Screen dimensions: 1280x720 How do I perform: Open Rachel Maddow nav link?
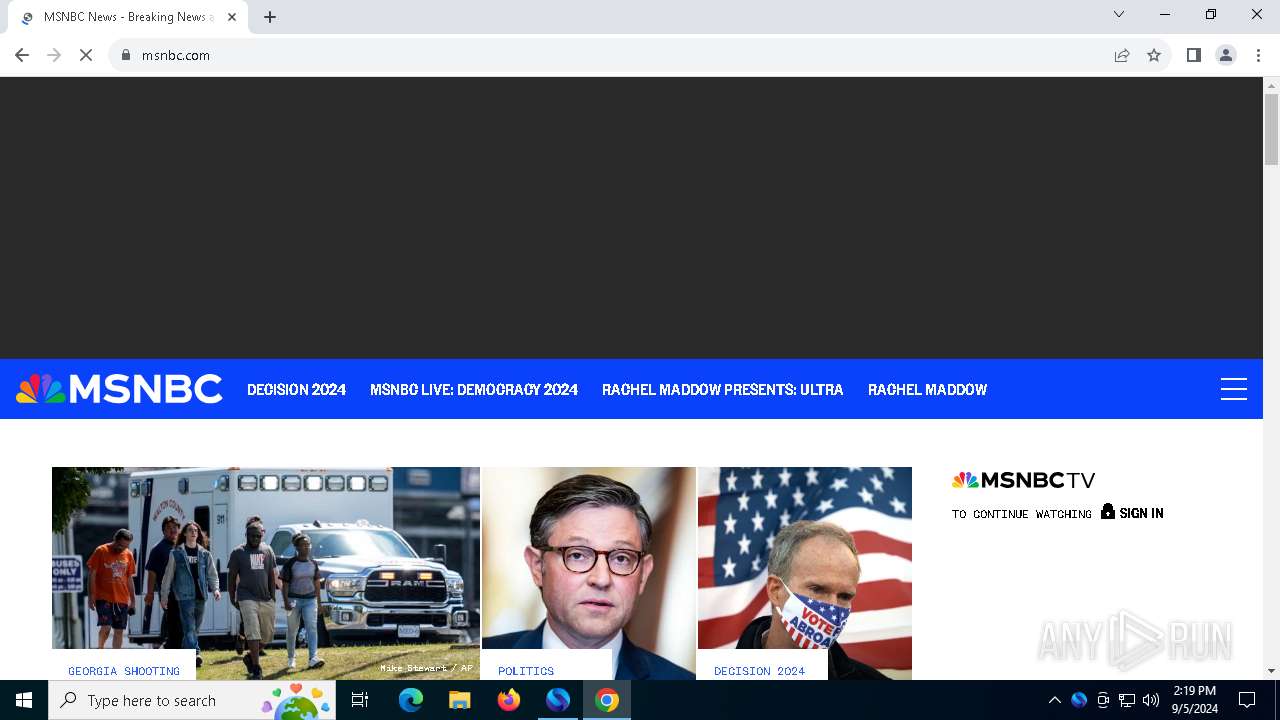click(x=927, y=390)
